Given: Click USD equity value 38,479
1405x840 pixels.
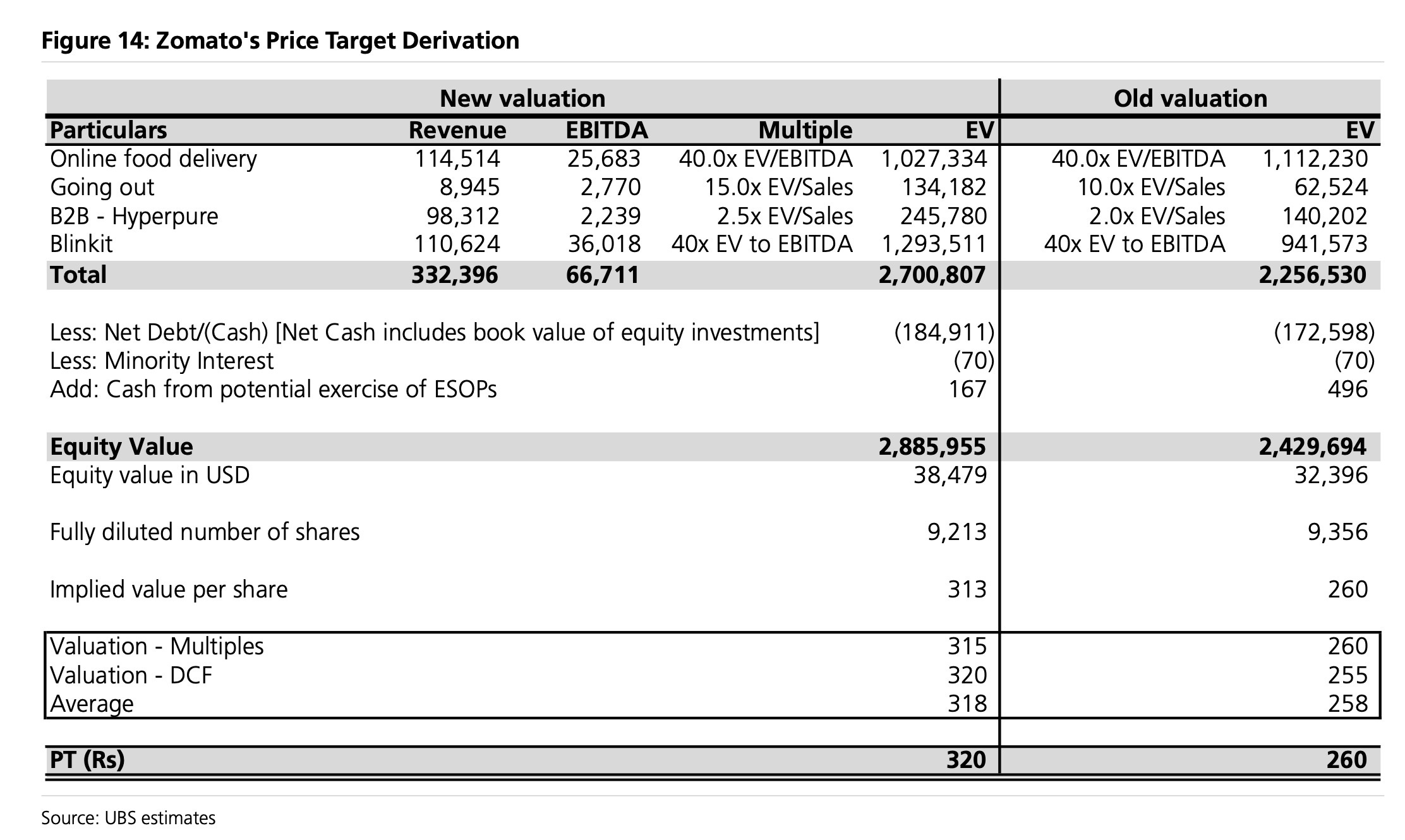Looking at the screenshot, I should point(950,475).
